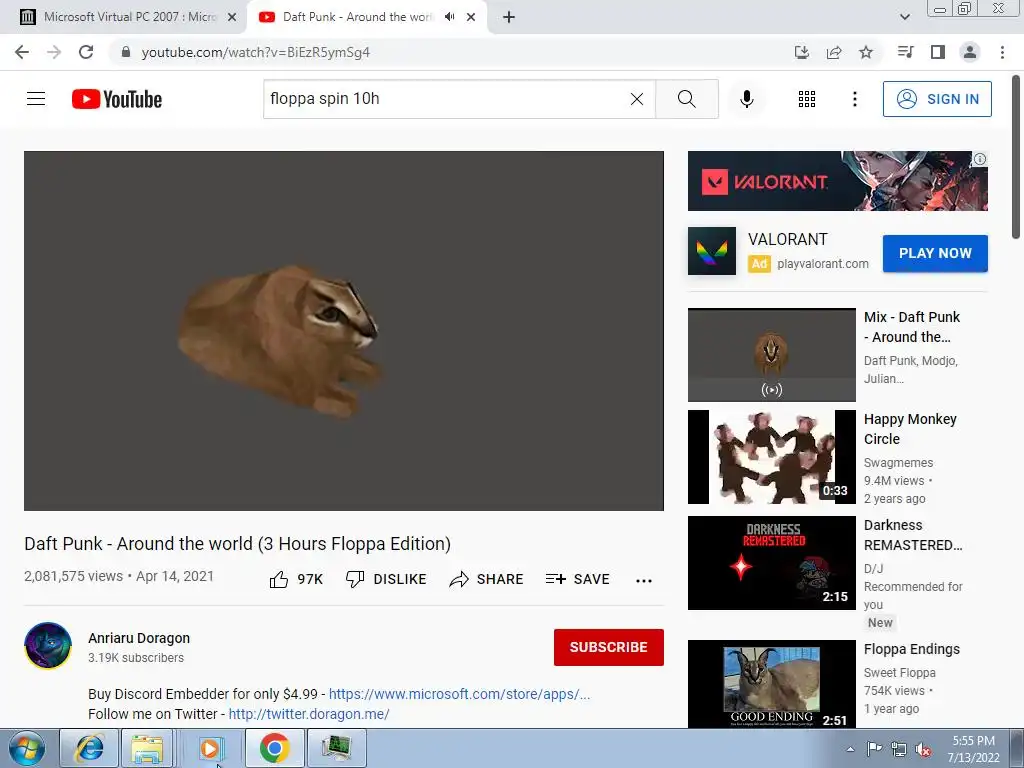
Task: Open the Action Center flag icon
Action: point(874,749)
